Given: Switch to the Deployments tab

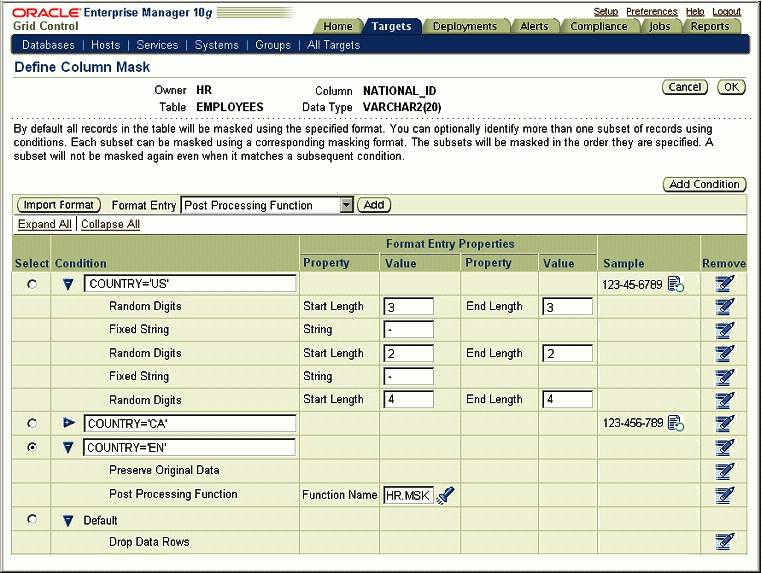Looking at the screenshot, I should [x=465, y=26].
